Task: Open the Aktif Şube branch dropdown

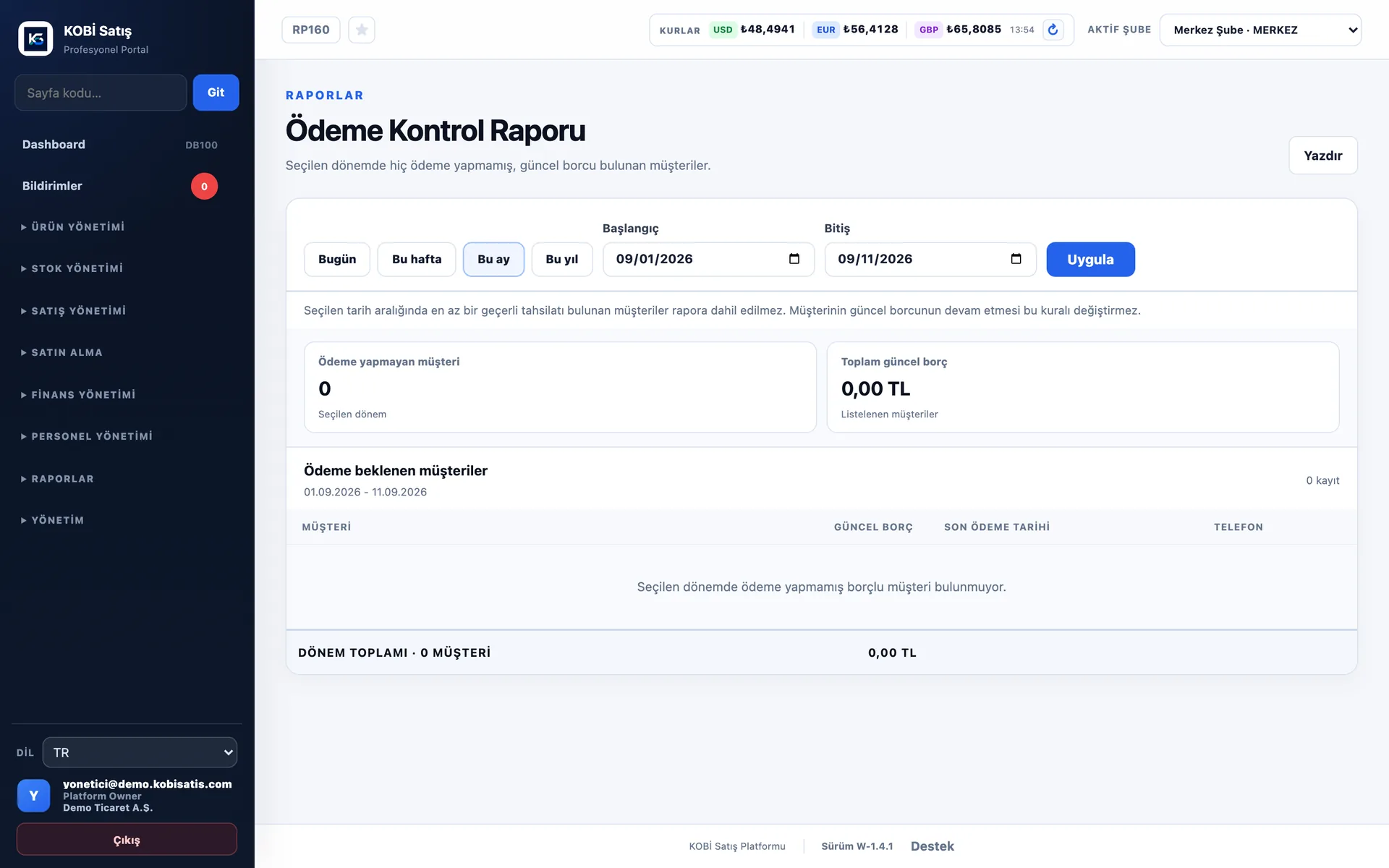Action: [x=1260, y=30]
